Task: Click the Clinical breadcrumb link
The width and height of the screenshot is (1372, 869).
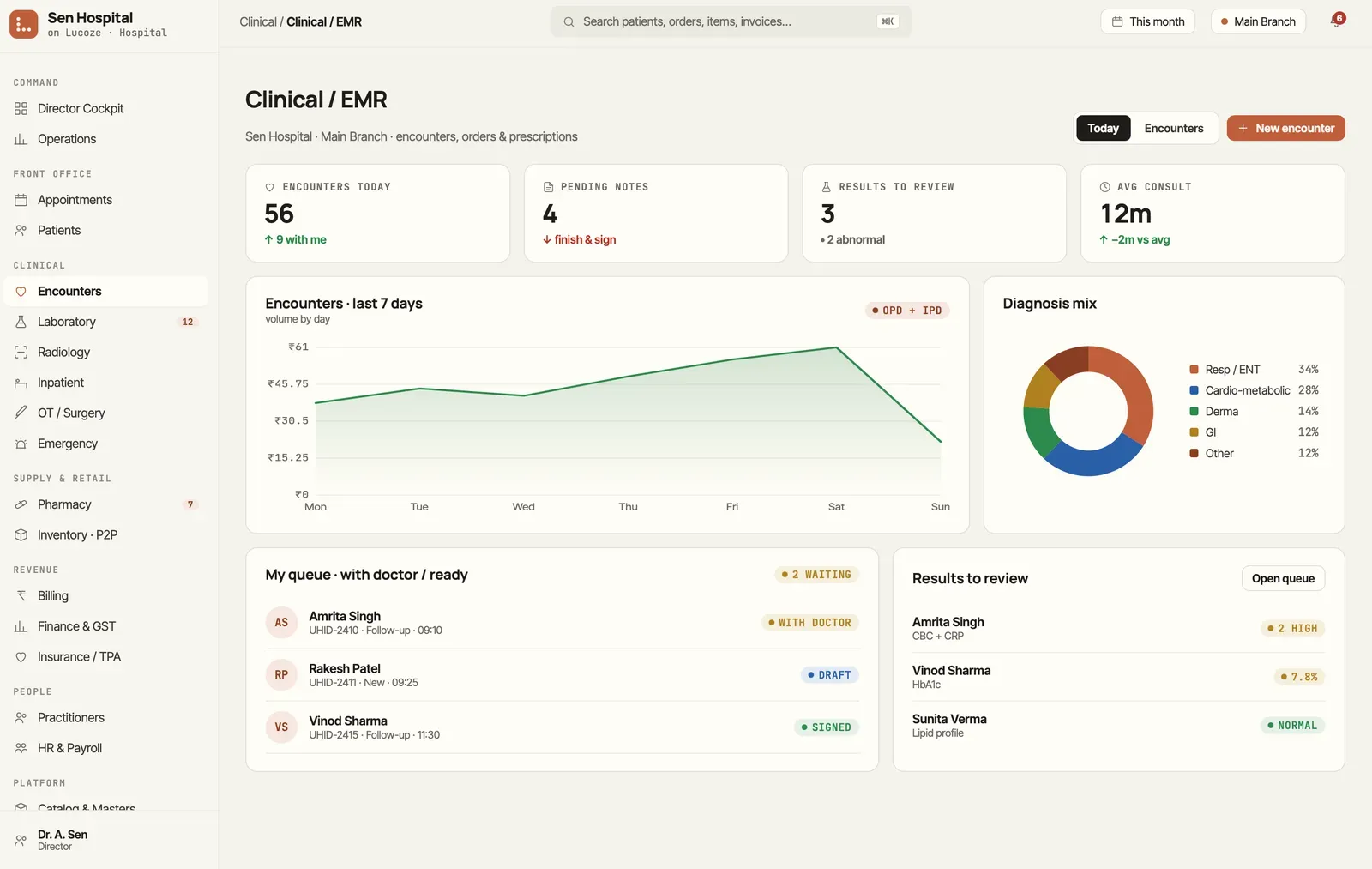Action: coord(258,21)
